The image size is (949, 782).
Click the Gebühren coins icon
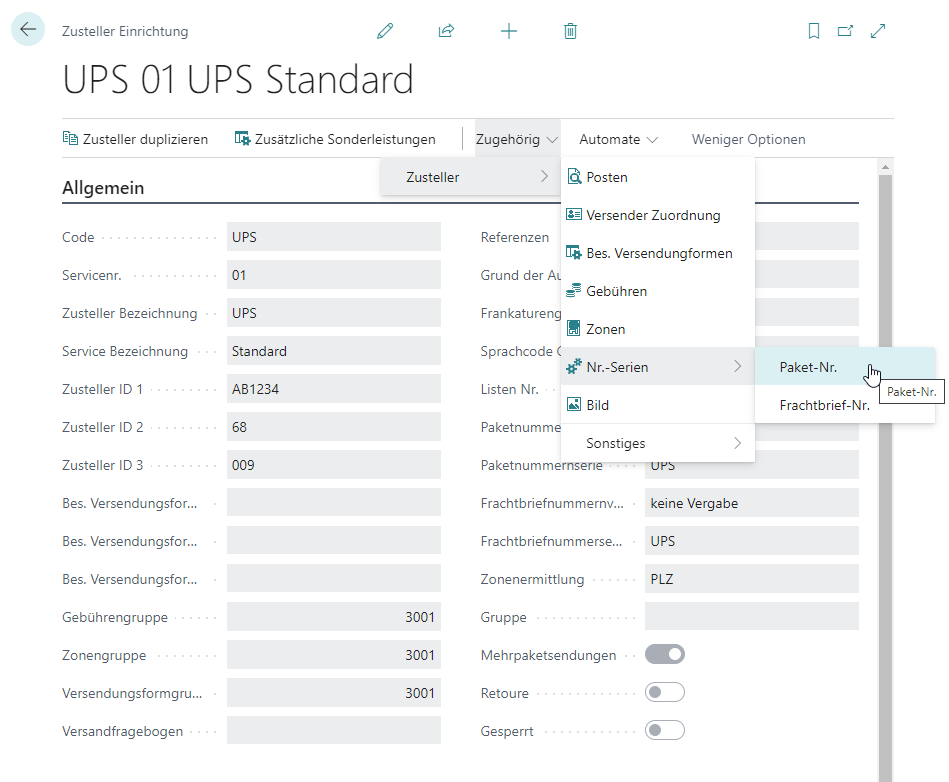click(x=574, y=291)
